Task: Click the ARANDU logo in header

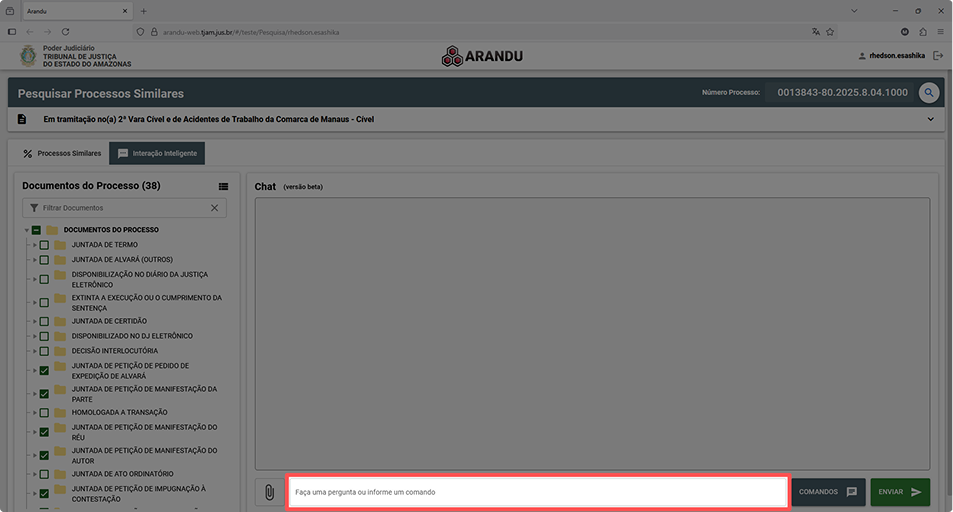Action: click(x=482, y=57)
